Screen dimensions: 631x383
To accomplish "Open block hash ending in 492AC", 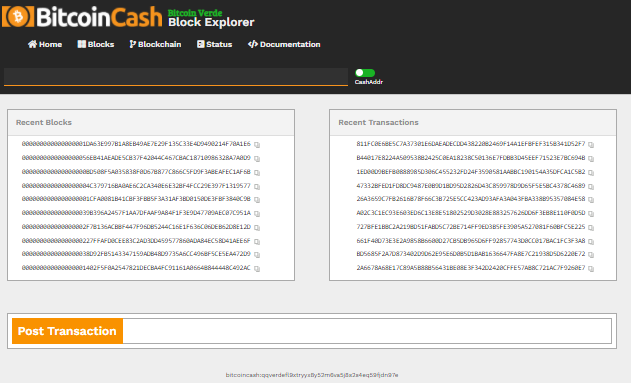I will pos(136,268).
